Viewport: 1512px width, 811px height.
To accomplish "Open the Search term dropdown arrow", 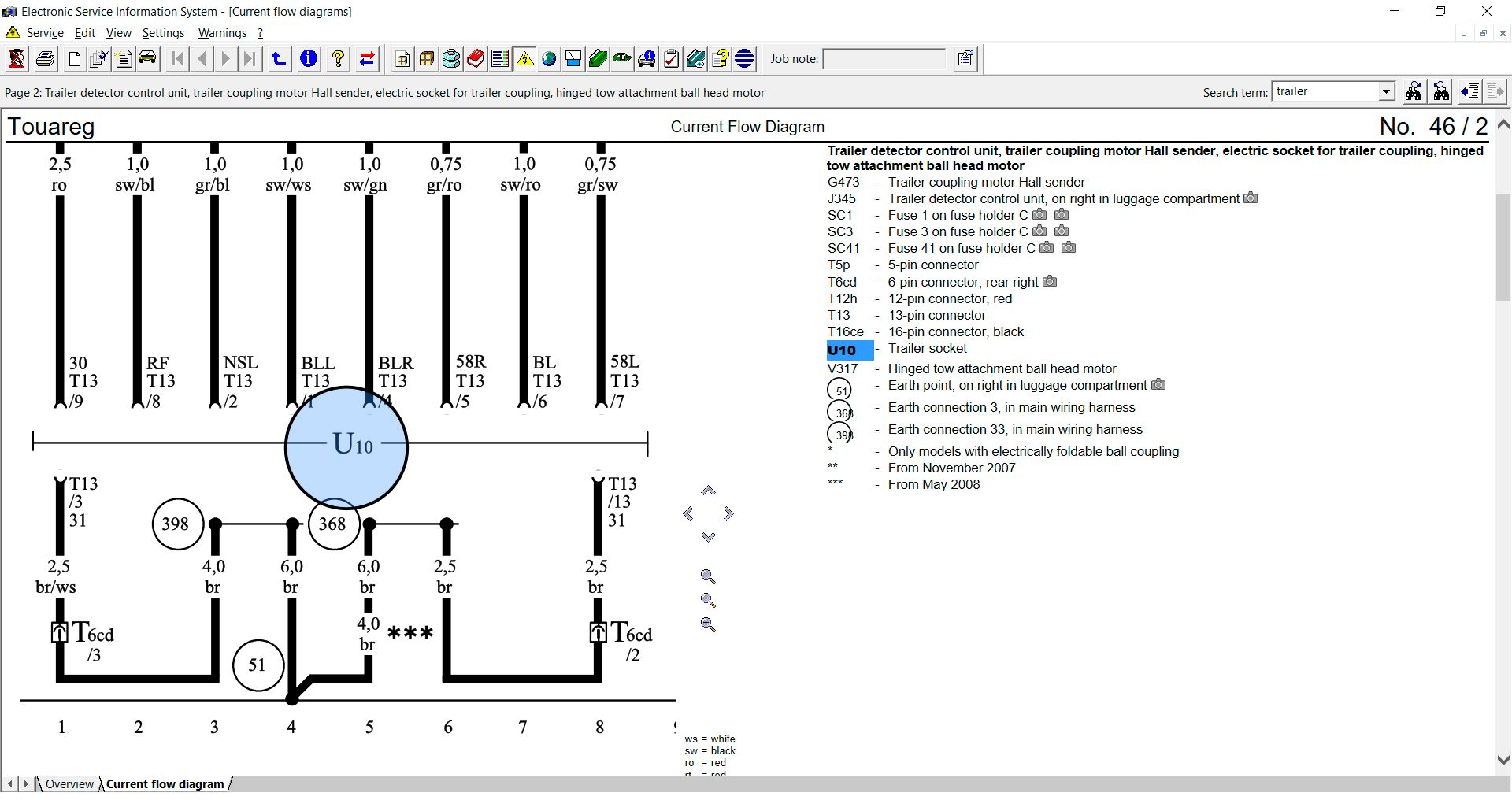I will (x=1386, y=91).
